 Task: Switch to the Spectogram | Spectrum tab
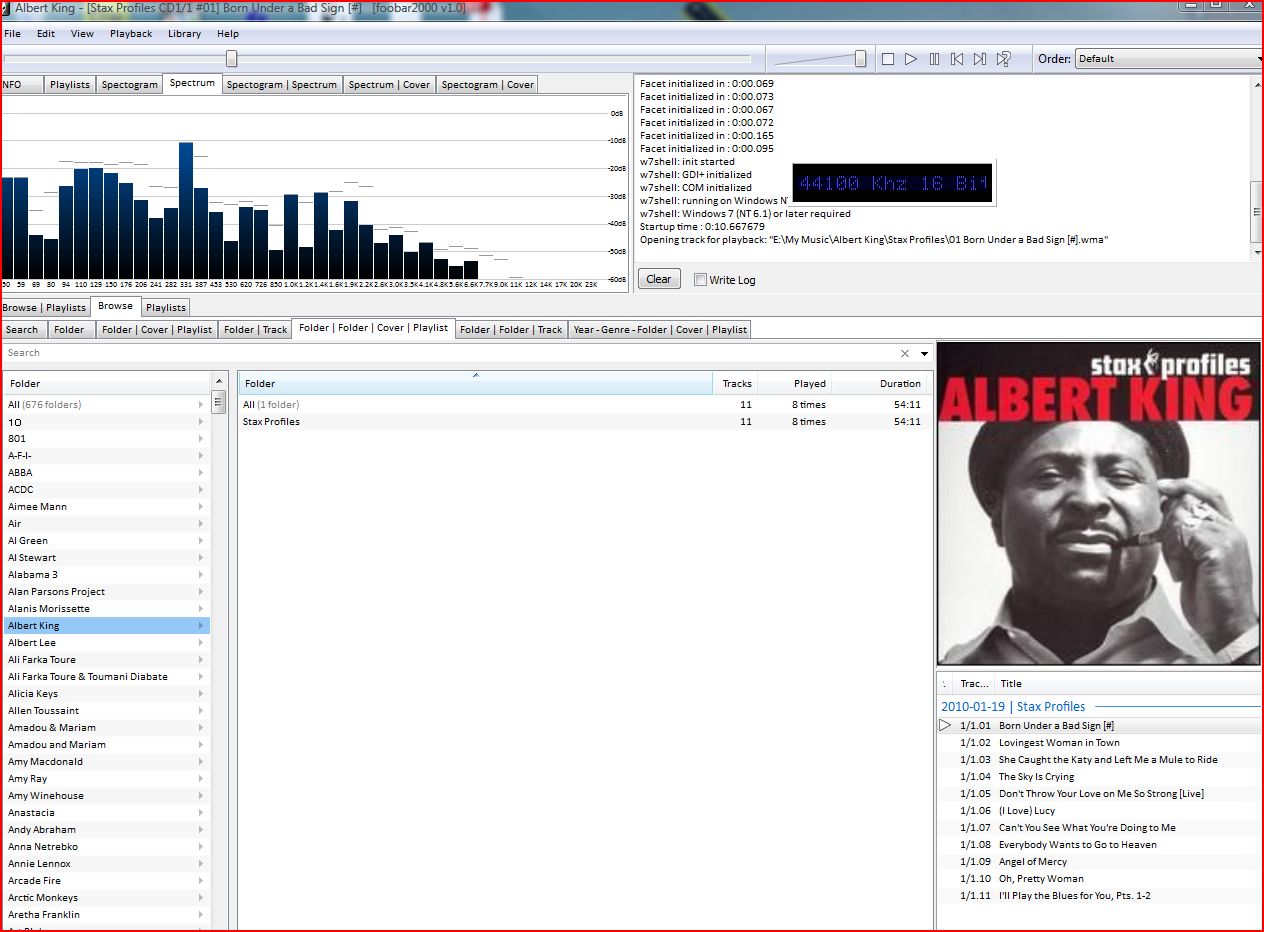click(x=282, y=85)
